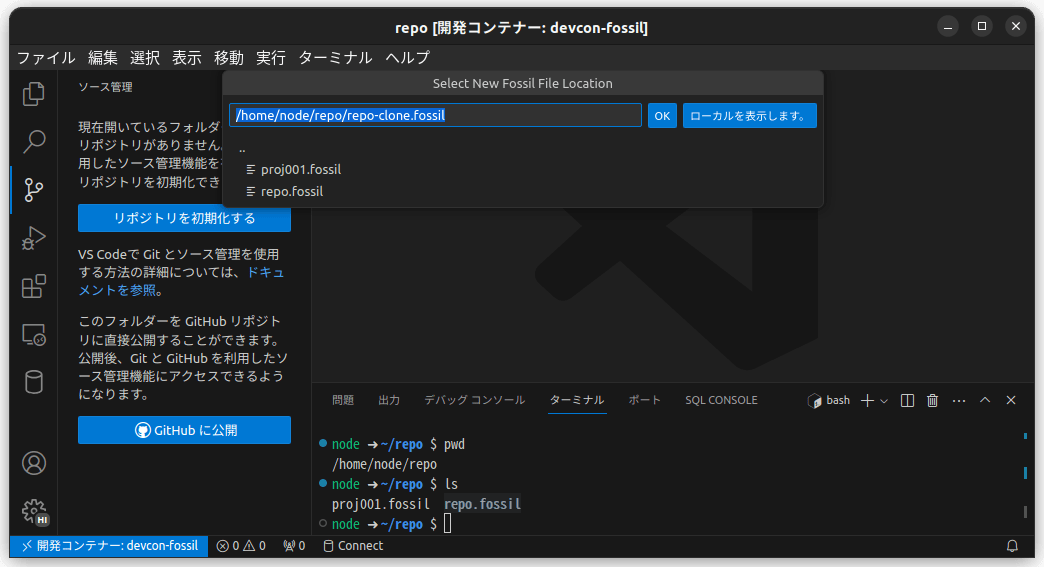Select repo.fossil in file list

tap(523, 192)
